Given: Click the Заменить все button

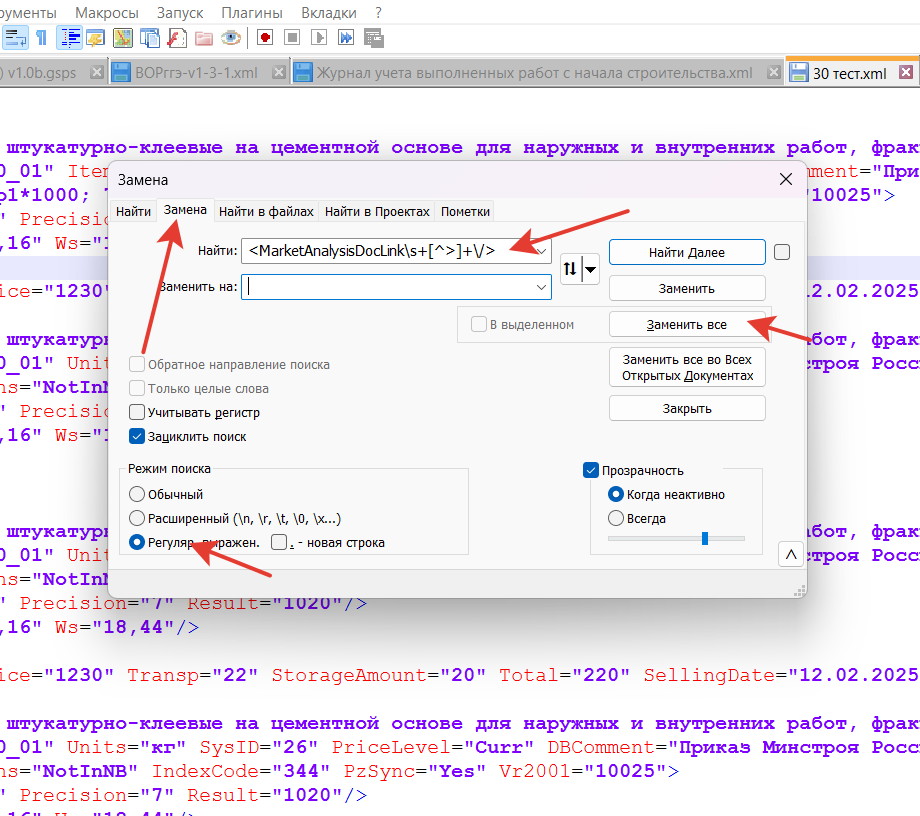Looking at the screenshot, I should coord(687,324).
